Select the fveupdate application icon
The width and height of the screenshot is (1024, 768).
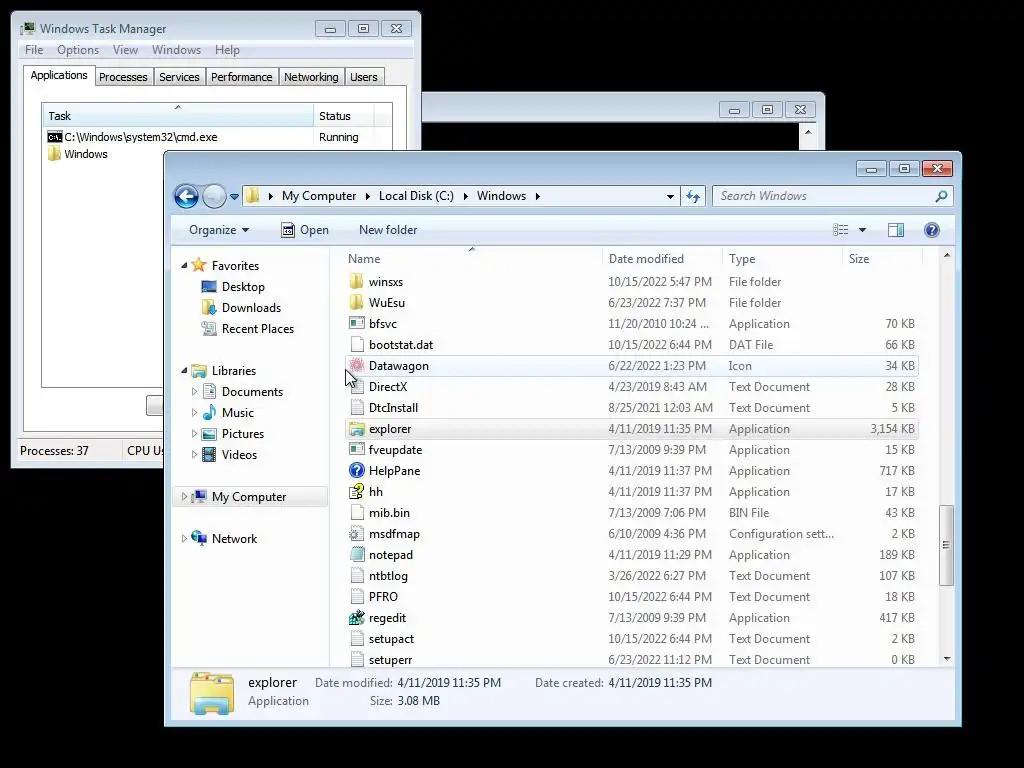tap(357, 449)
